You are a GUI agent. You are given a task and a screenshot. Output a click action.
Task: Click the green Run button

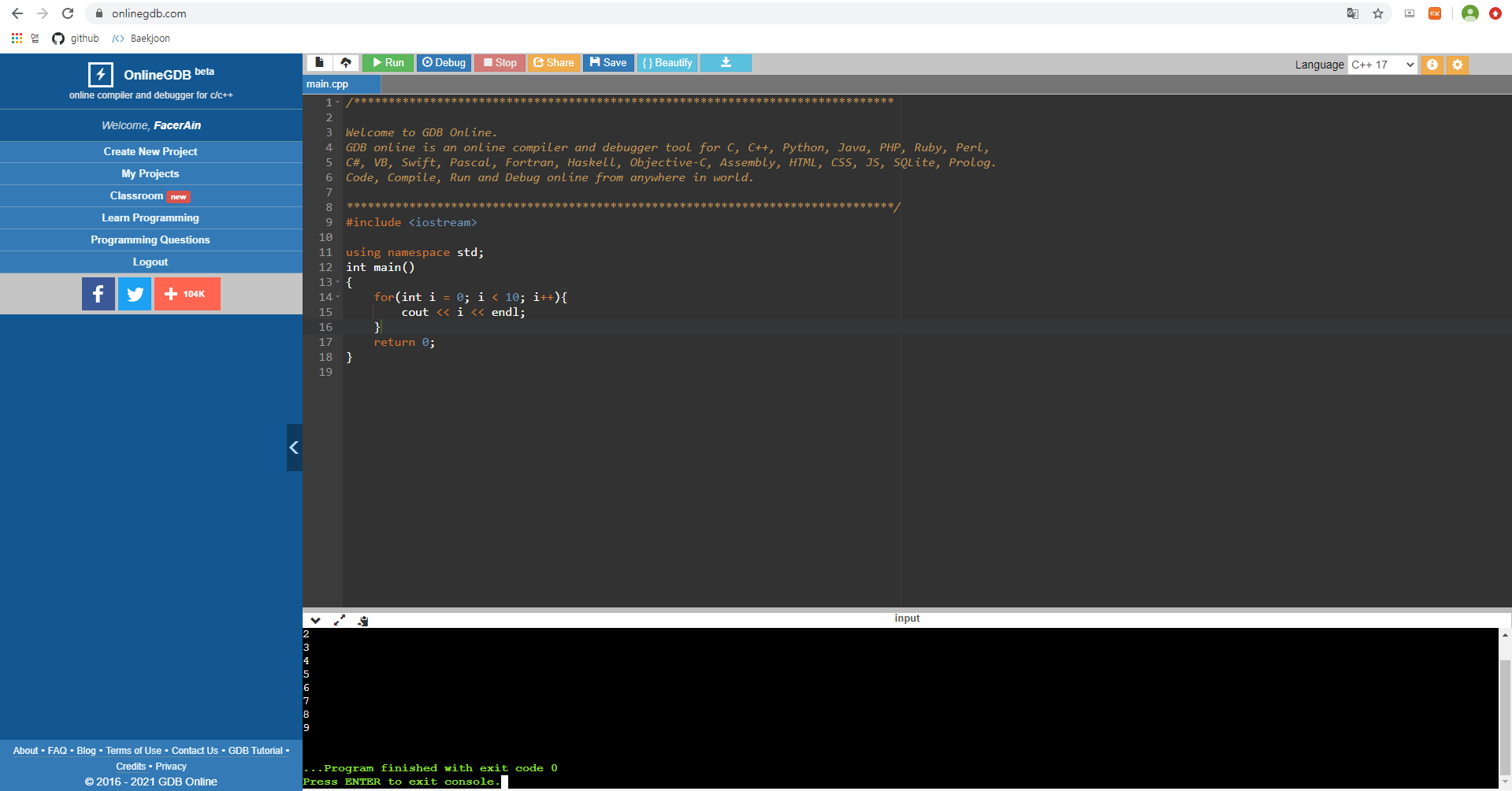click(x=388, y=63)
